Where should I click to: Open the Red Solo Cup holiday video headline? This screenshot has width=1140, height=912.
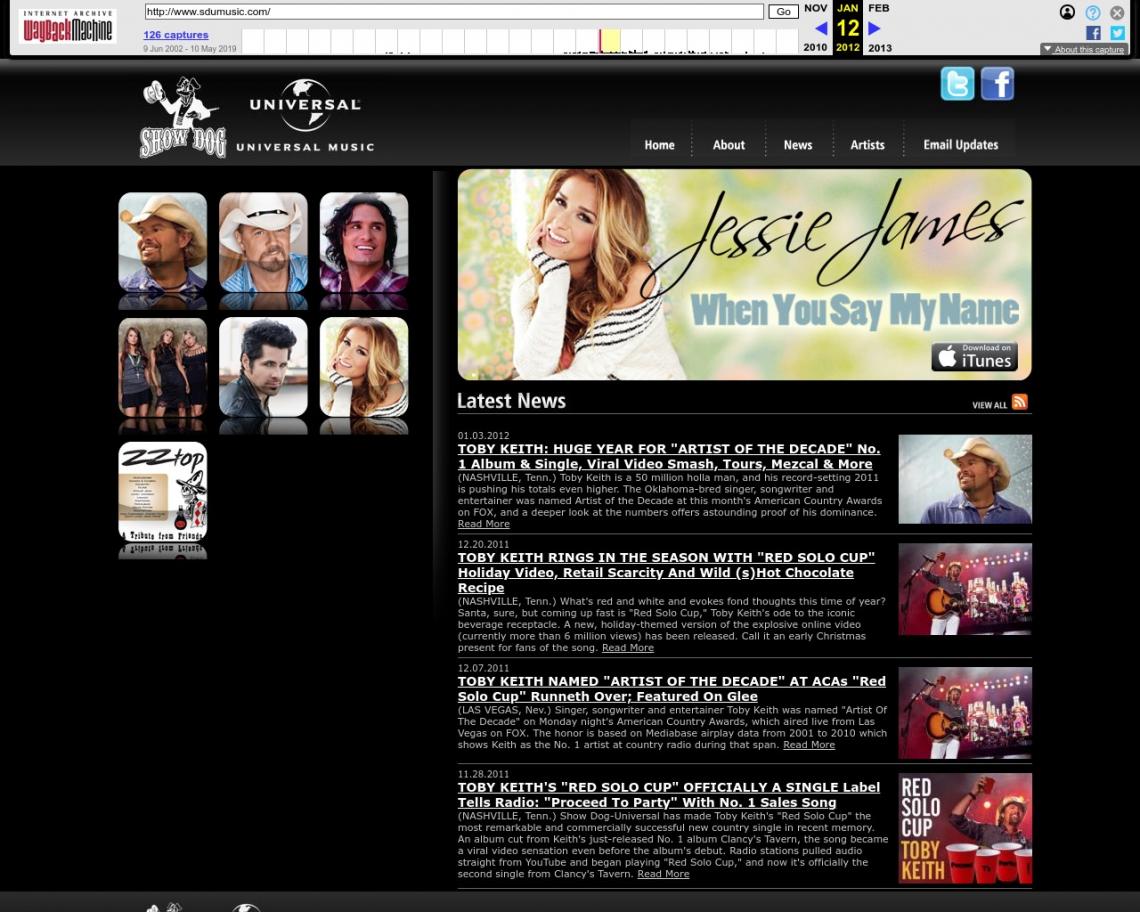(x=666, y=572)
